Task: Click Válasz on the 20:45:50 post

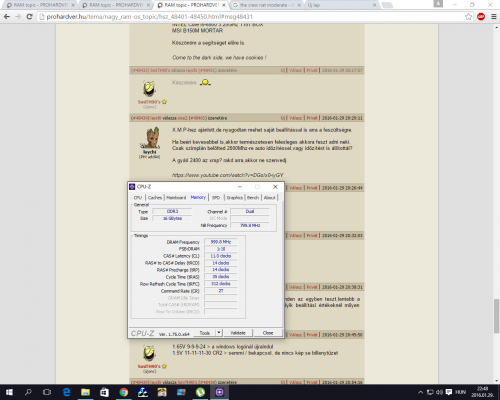Action: tap(295, 335)
